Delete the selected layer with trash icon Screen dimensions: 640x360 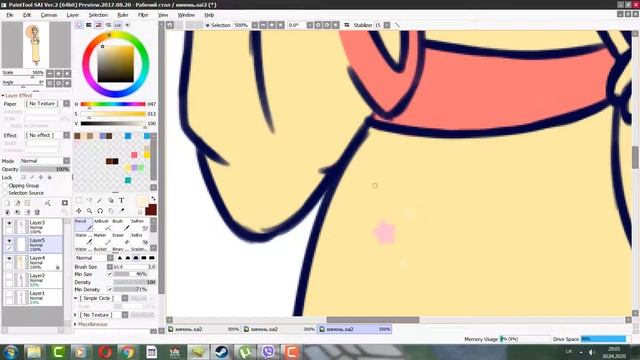[37, 212]
